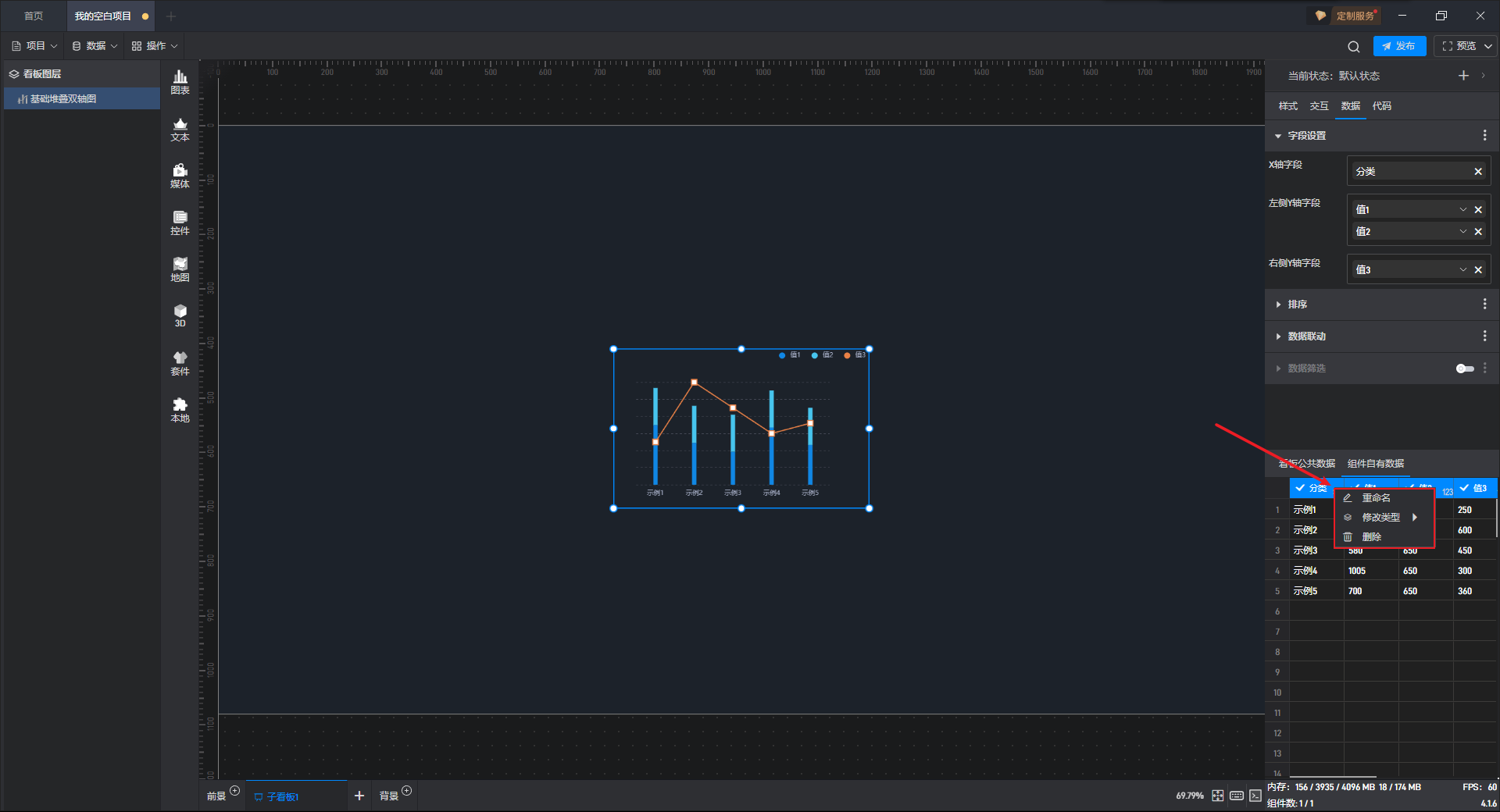Click the 预览 preview button
This screenshot has width=1500, height=812.
(1459, 46)
